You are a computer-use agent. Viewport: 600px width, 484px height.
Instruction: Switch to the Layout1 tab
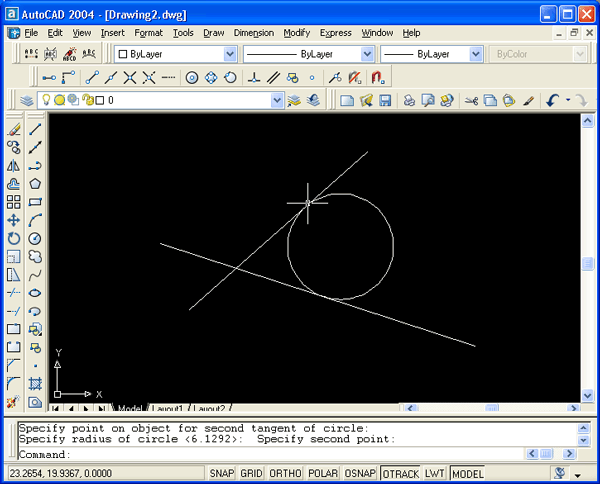(x=167, y=409)
